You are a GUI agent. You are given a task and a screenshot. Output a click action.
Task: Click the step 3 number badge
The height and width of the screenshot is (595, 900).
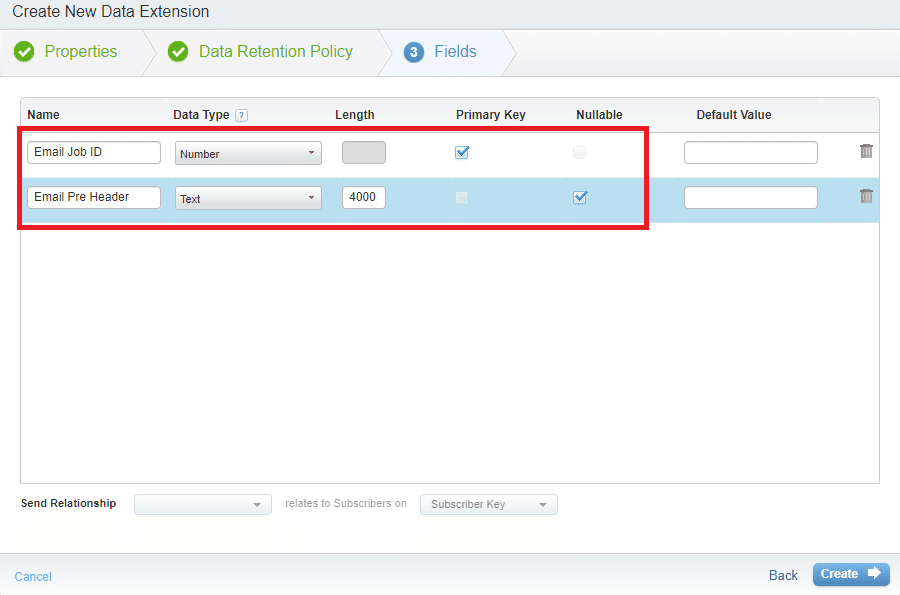pyautogui.click(x=414, y=52)
